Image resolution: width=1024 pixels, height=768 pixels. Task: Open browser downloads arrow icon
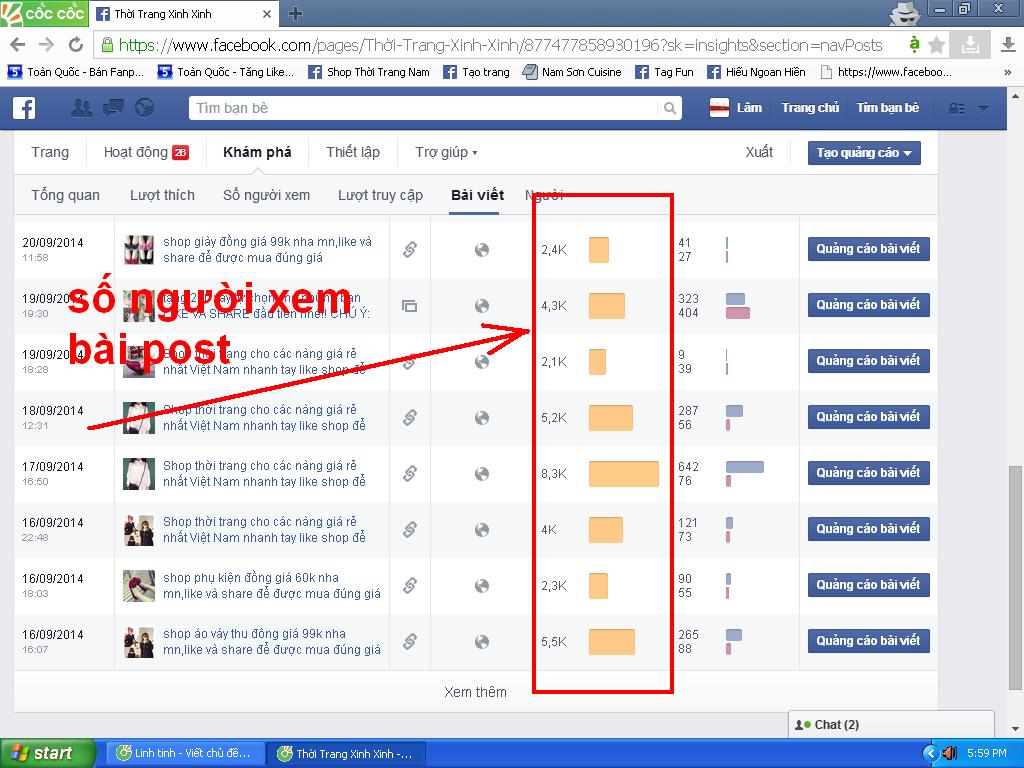coord(1008,44)
